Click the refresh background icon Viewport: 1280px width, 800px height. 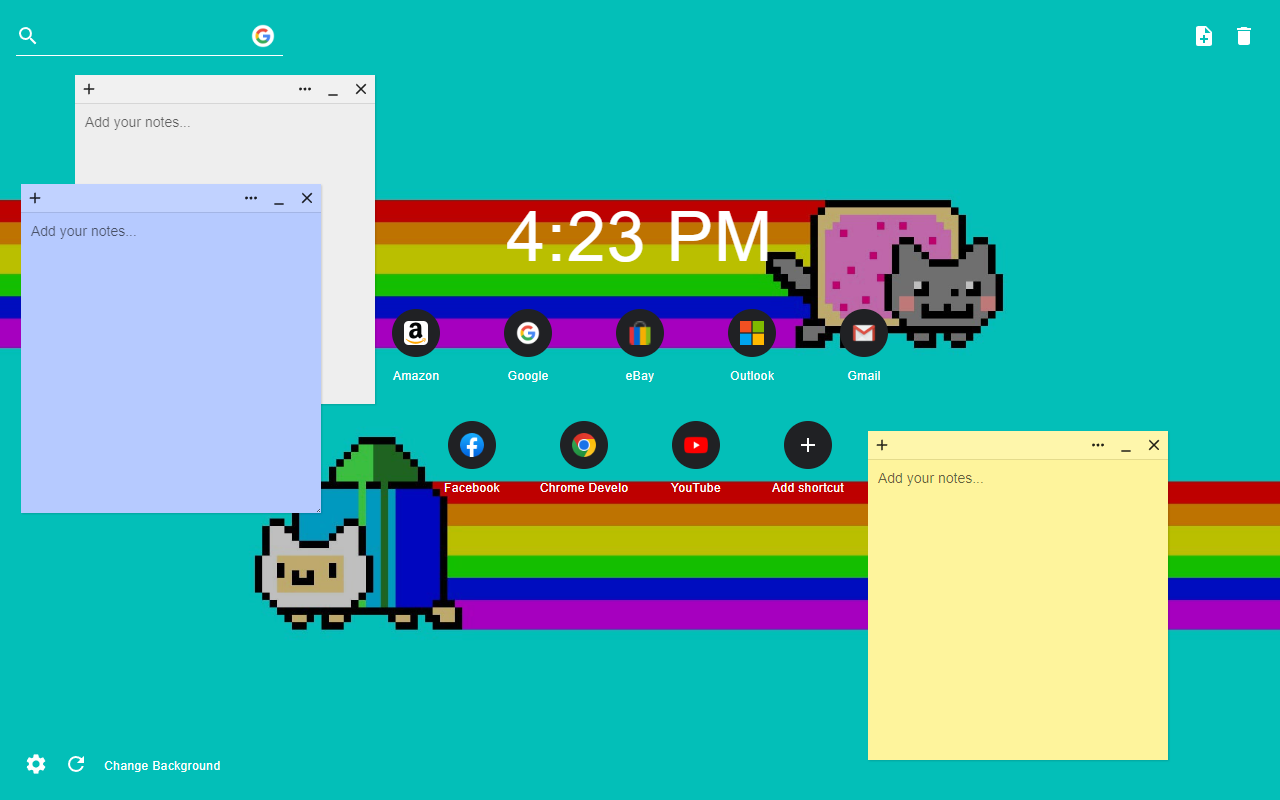click(x=76, y=764)
